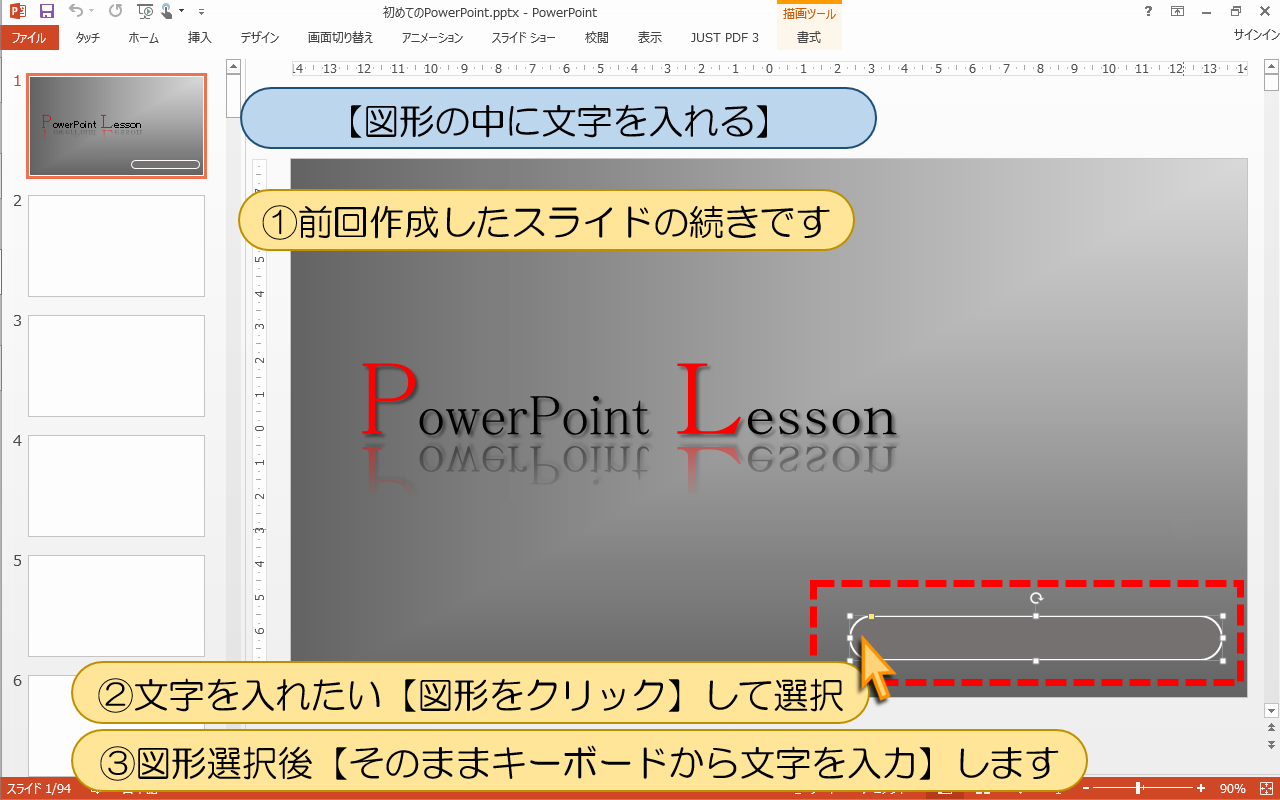Click the PowerPoint Lesson title text
Screen dimensions: 1280x800
pyautogui.click(x=629, y=403)
